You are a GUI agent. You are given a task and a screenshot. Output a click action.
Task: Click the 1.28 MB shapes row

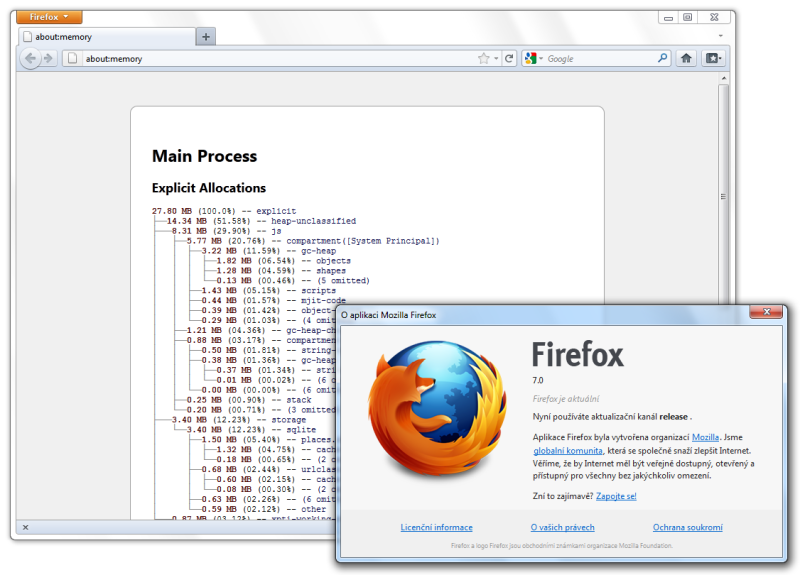[281, 270]
